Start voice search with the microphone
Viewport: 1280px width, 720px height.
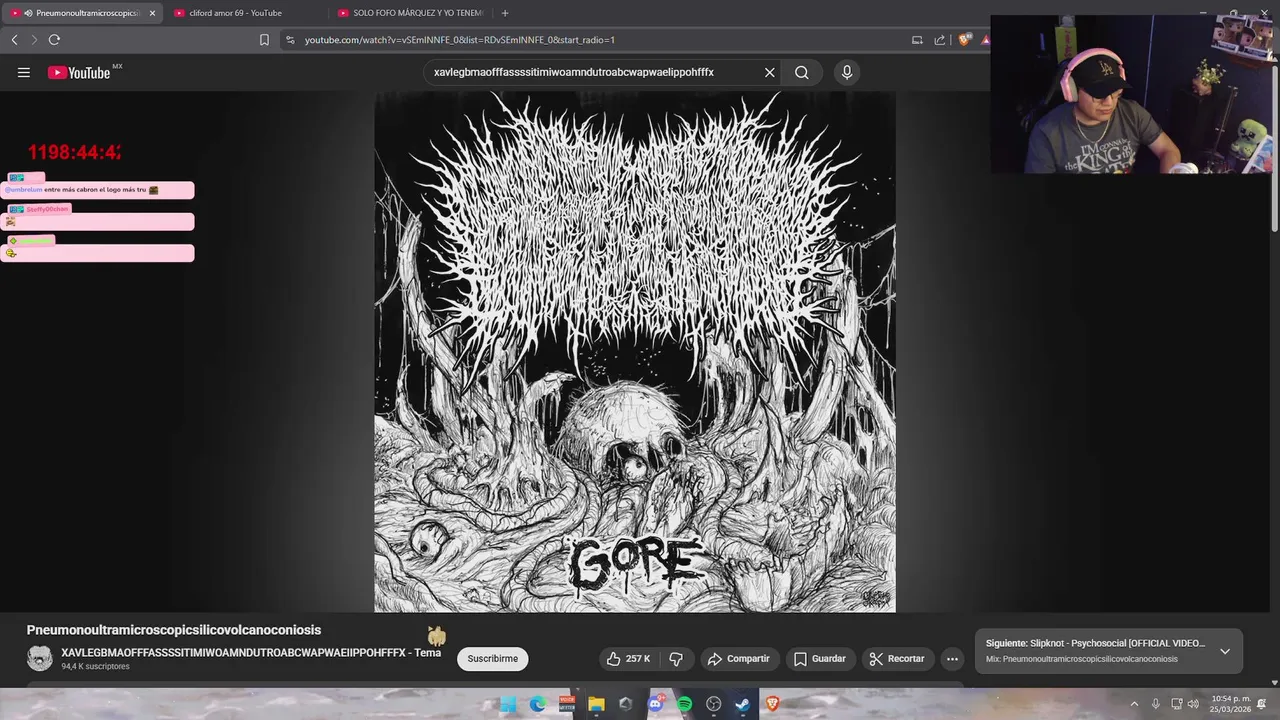[x=847, y=72]
